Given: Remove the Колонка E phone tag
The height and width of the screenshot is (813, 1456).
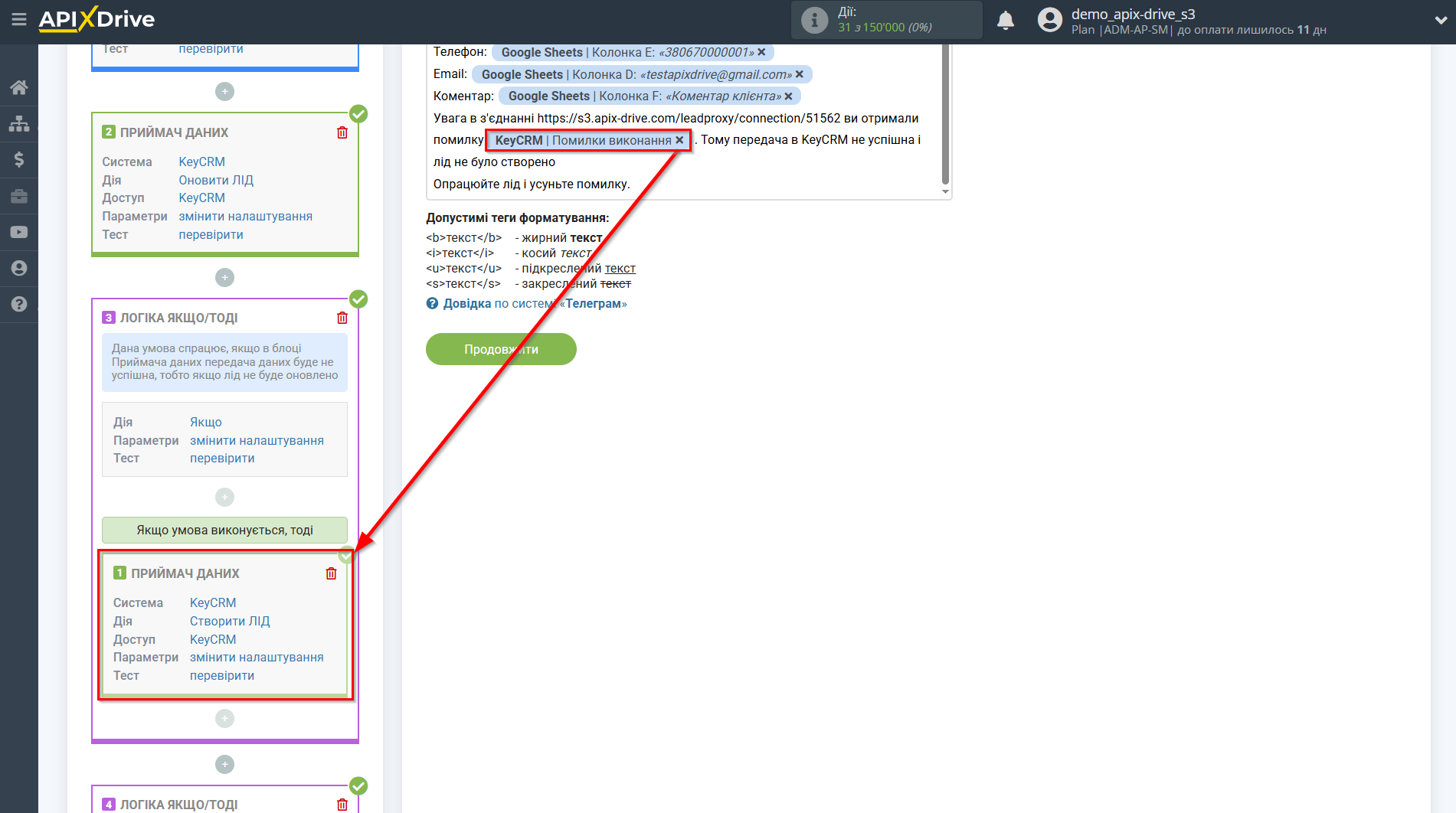Looking at the screenshot, I should [761, 52].
